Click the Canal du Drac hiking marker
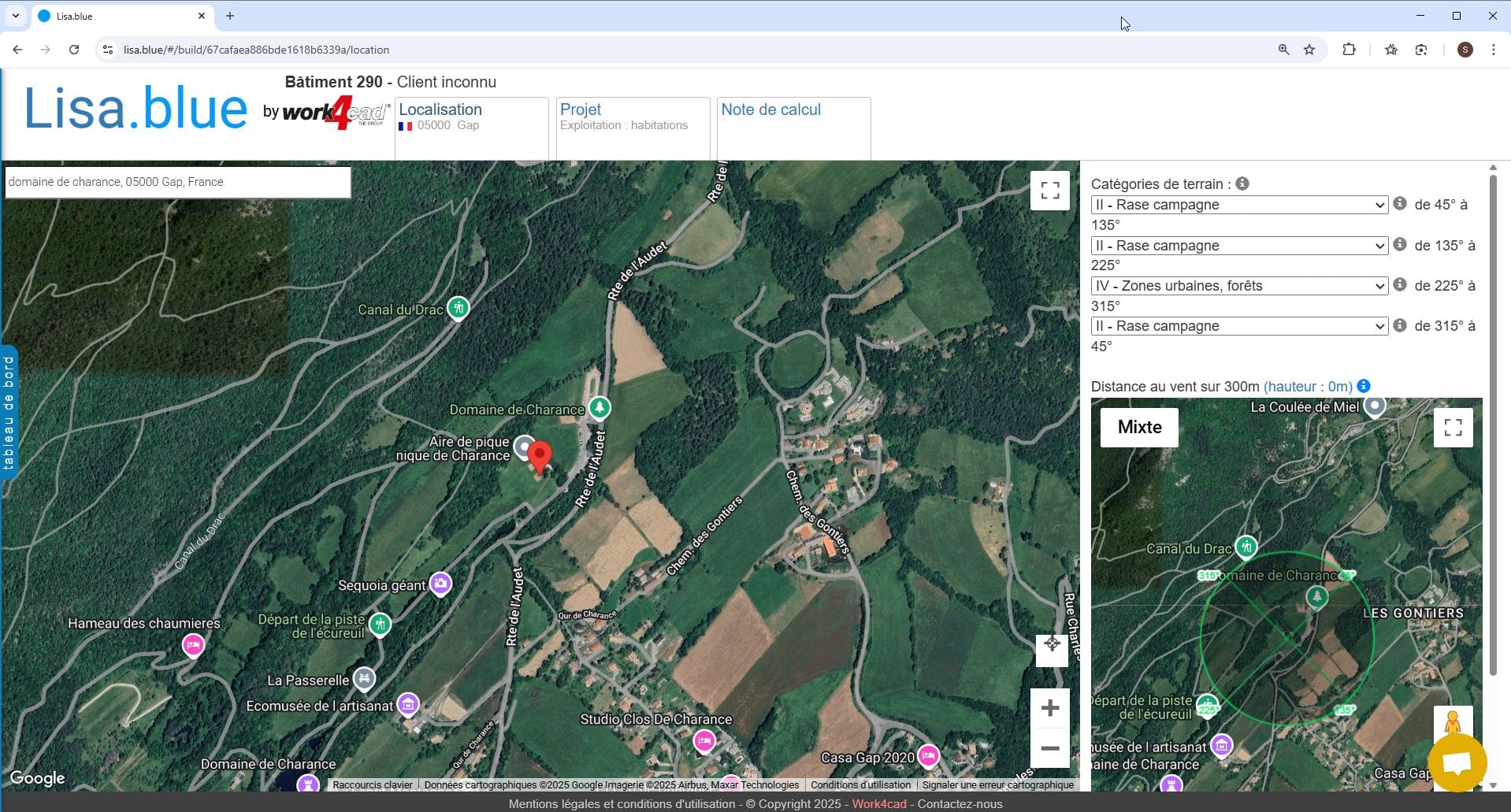This screenshot has height=812, width=1511. coord(458,307)
